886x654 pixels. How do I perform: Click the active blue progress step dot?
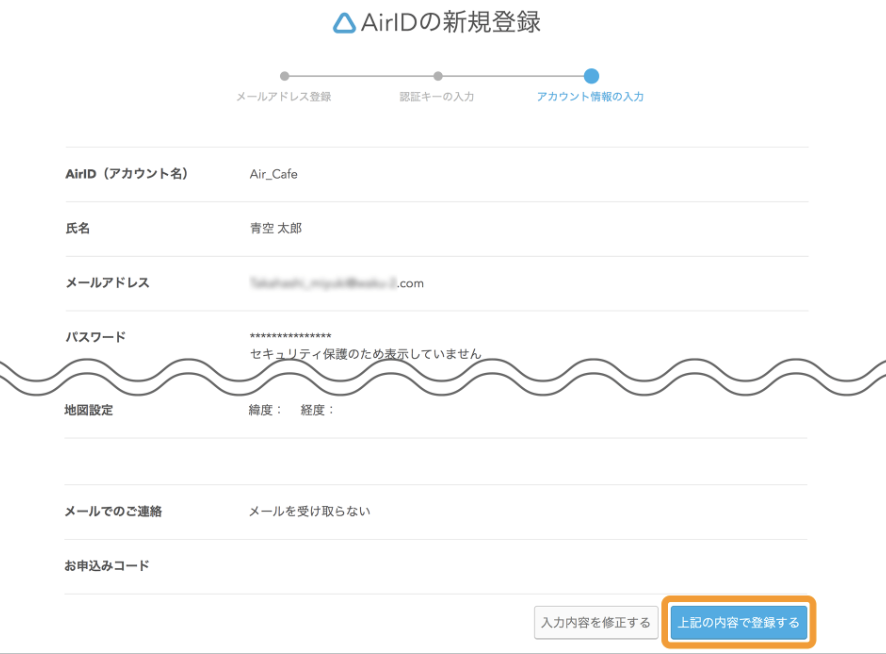pyautogui.click(x=592, y=76)
